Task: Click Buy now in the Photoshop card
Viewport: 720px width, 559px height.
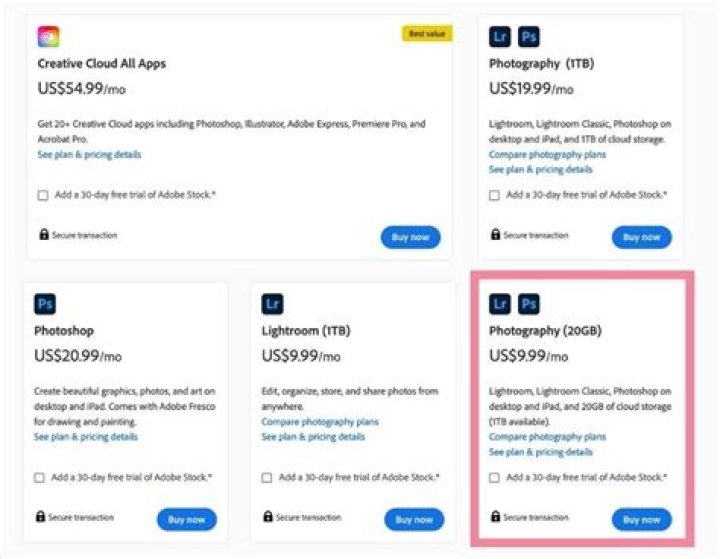Action: (186, 520)
